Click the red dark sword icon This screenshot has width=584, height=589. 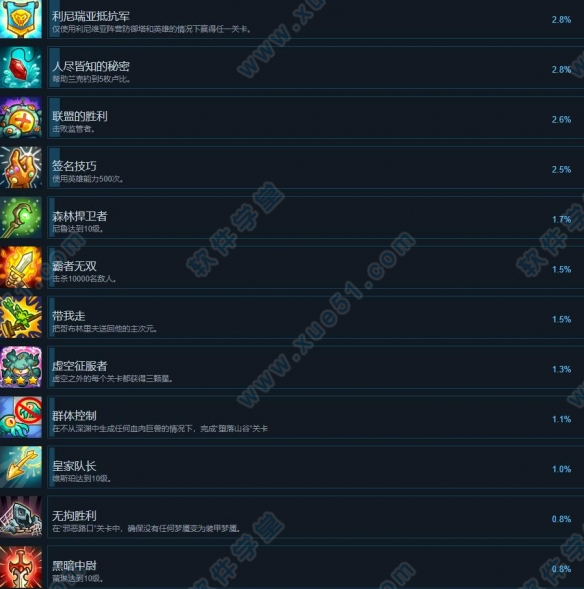point(21,567)
